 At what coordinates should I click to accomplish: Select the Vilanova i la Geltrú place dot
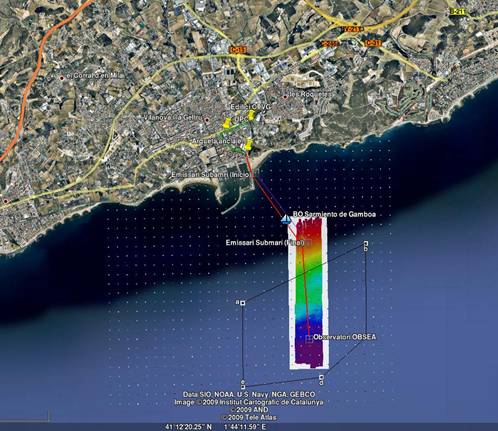click(207, 119)
